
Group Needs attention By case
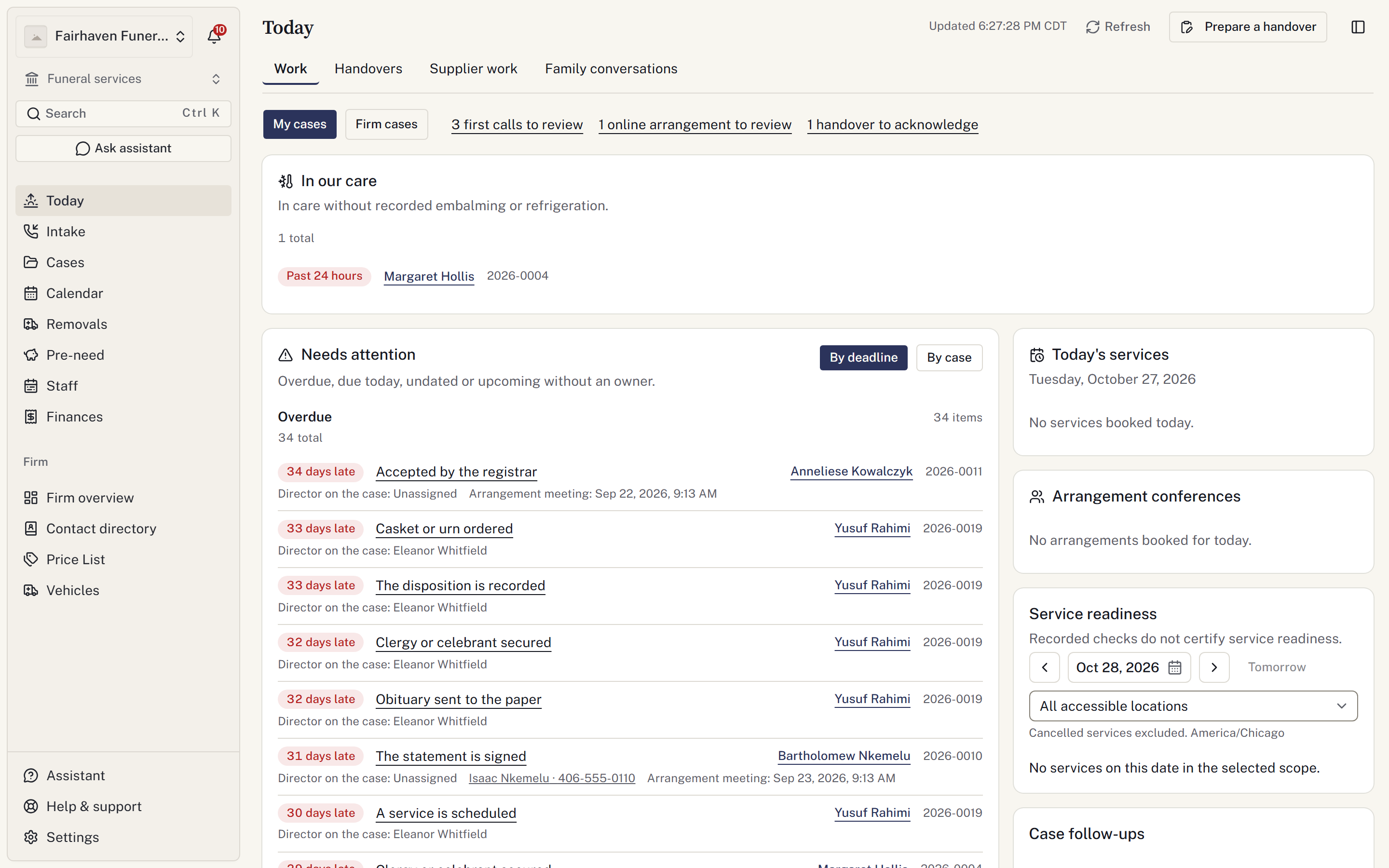tap(949, 358)
